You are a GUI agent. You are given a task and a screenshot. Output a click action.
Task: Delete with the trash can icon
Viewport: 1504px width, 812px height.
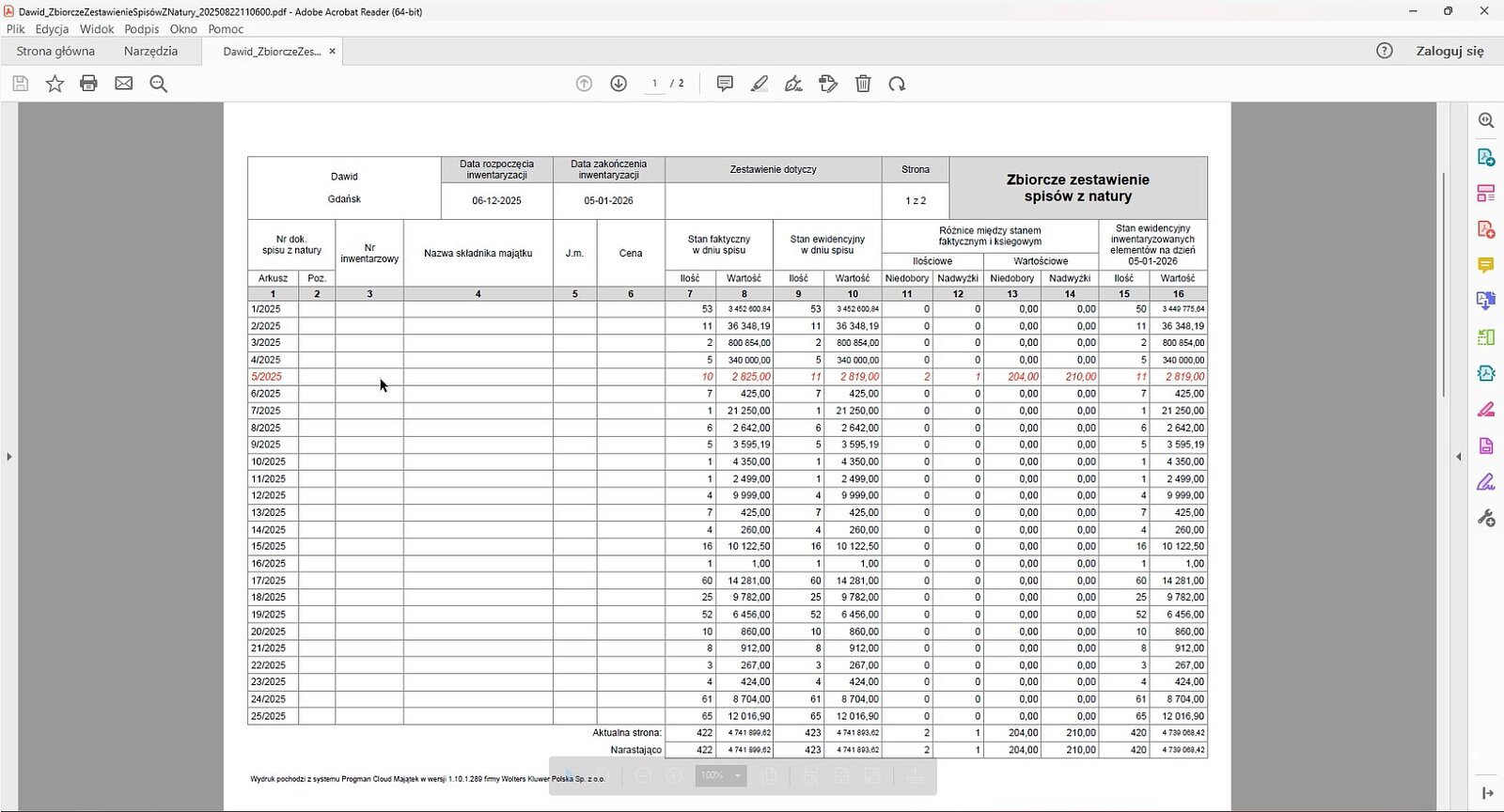tap(863, 84)
